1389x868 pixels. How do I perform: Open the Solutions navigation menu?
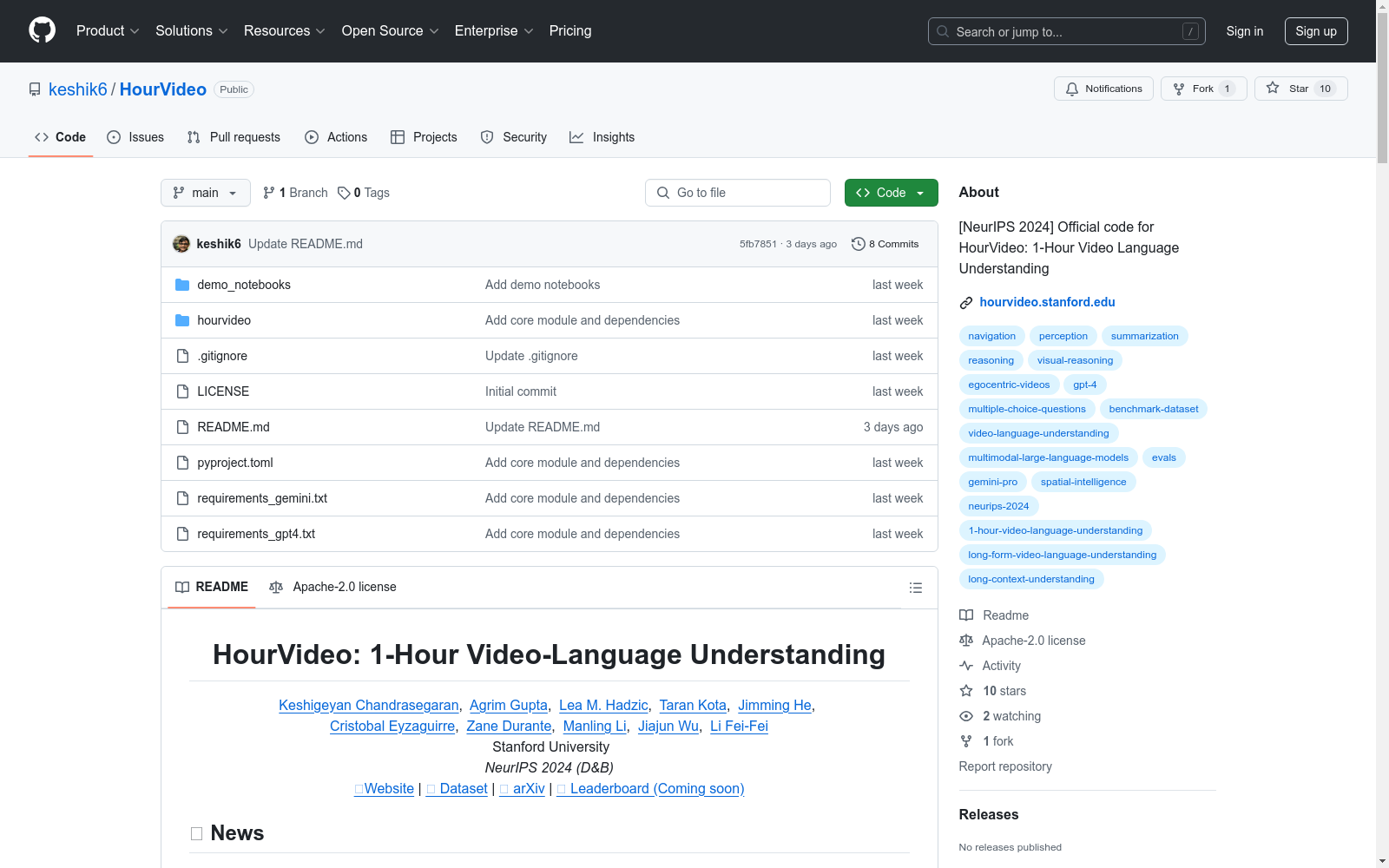tap(191, 31)
